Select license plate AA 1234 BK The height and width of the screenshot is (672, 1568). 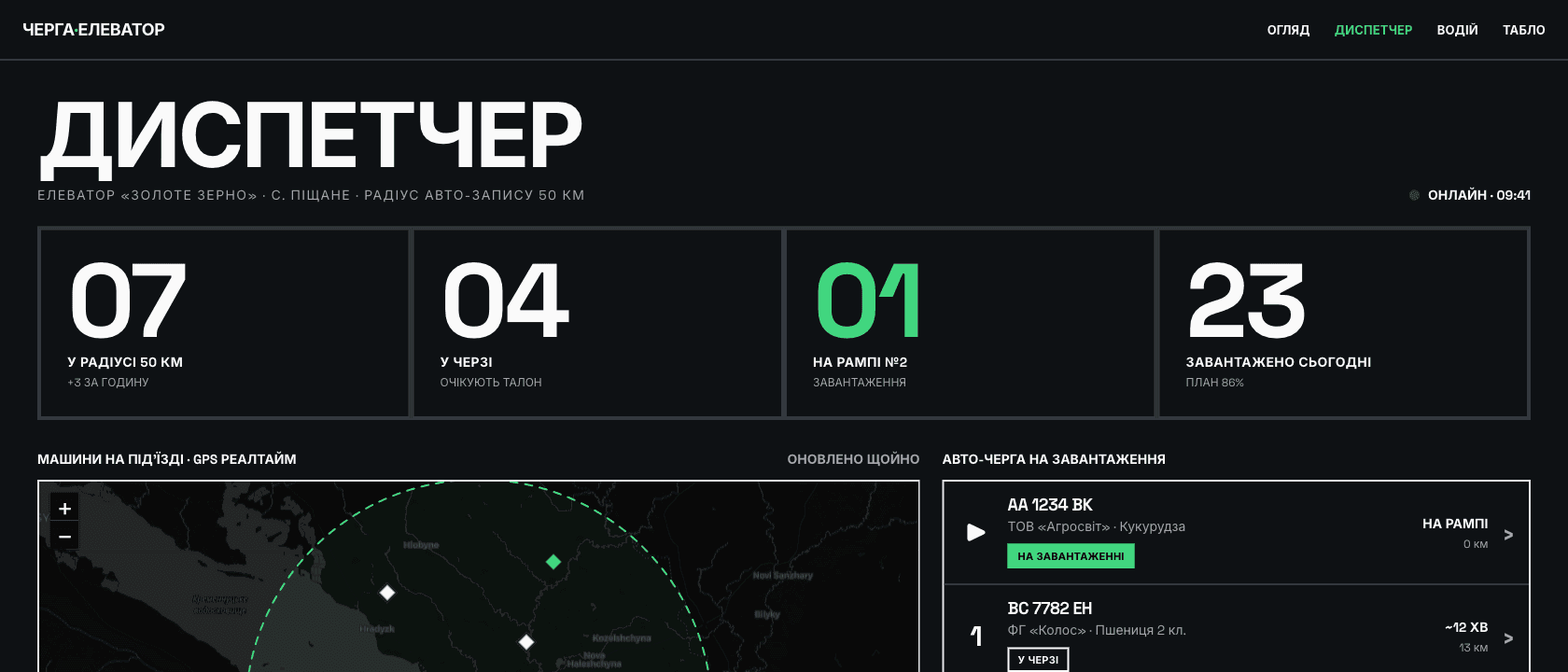tap(1050, 505)
